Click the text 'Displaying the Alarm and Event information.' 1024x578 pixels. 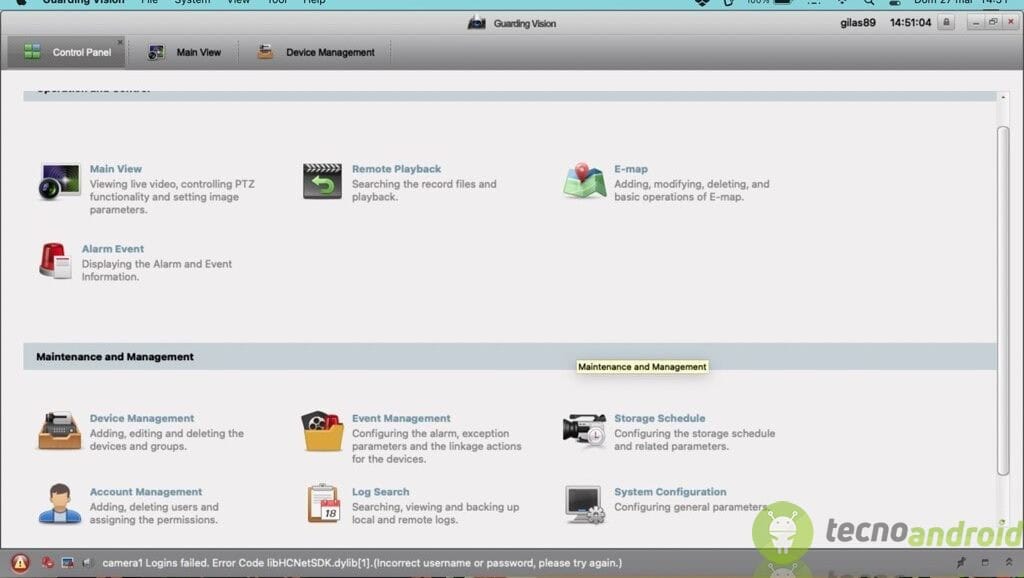click(x=157, y=270)
